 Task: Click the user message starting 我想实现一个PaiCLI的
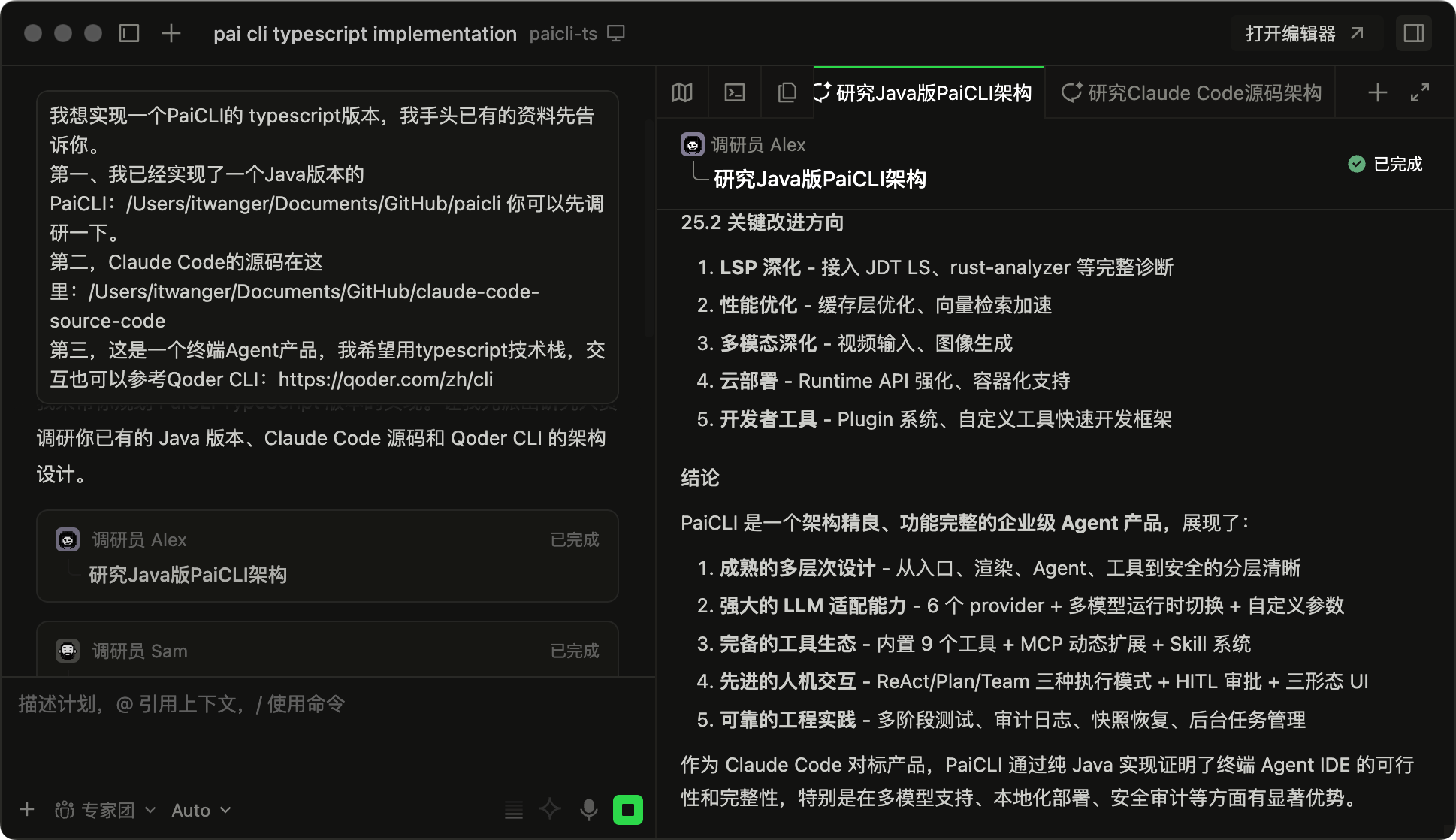[328, 247]
